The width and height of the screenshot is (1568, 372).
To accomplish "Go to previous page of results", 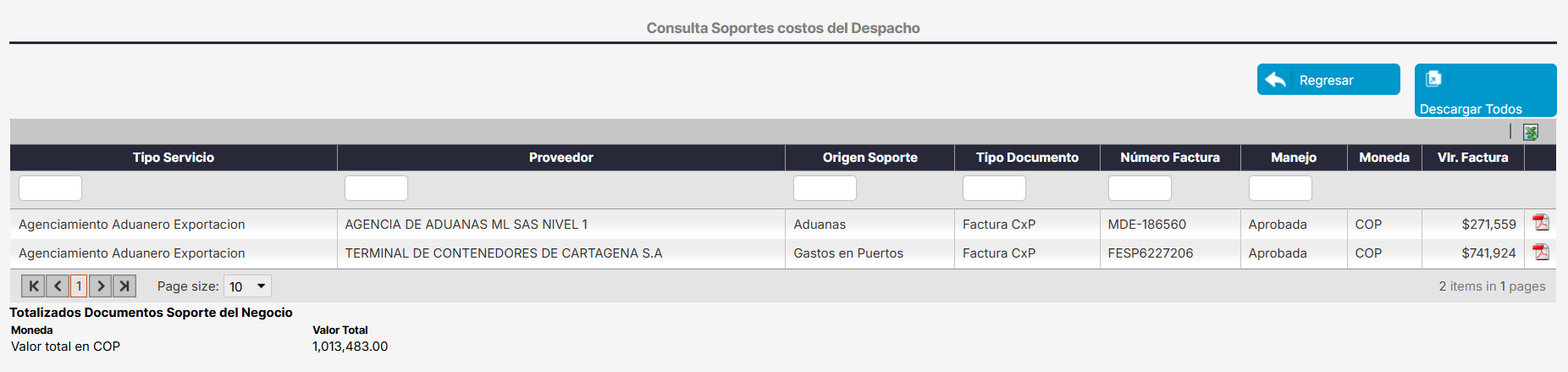I will click(57, 286).
